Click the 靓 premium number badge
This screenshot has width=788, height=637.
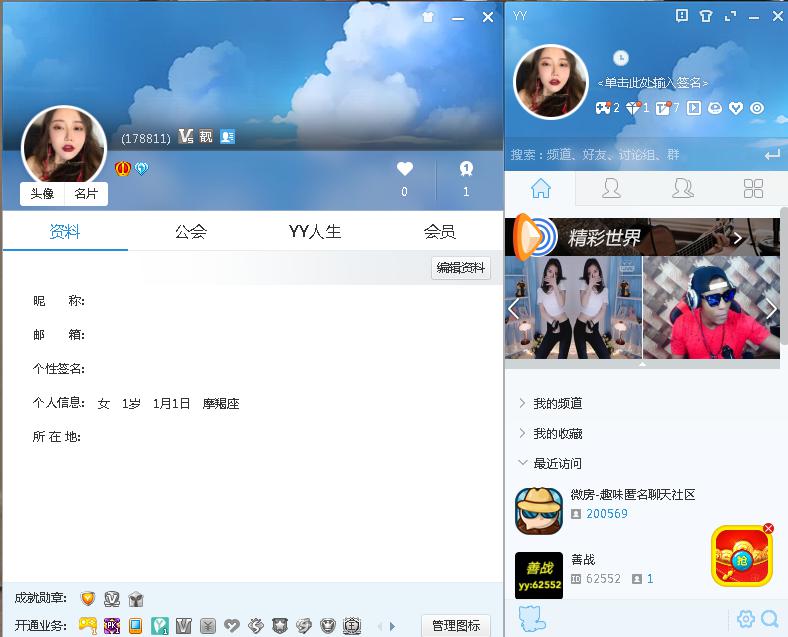point(206,136)
